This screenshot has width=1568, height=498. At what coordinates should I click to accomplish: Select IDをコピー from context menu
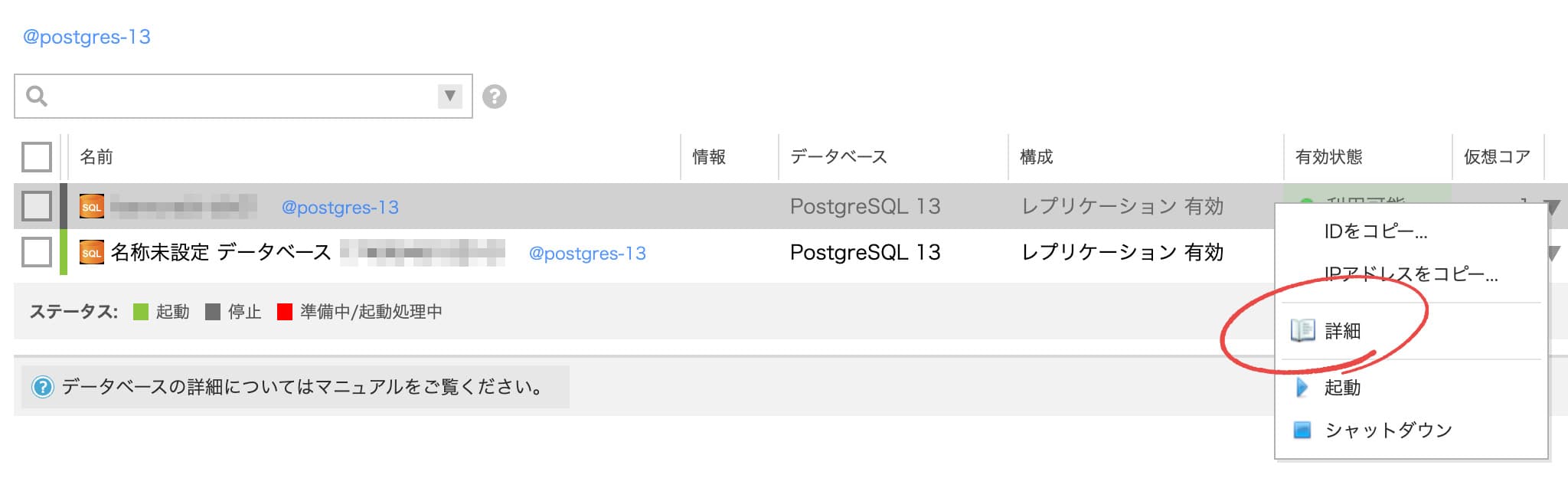click(x=1376, y=231)
